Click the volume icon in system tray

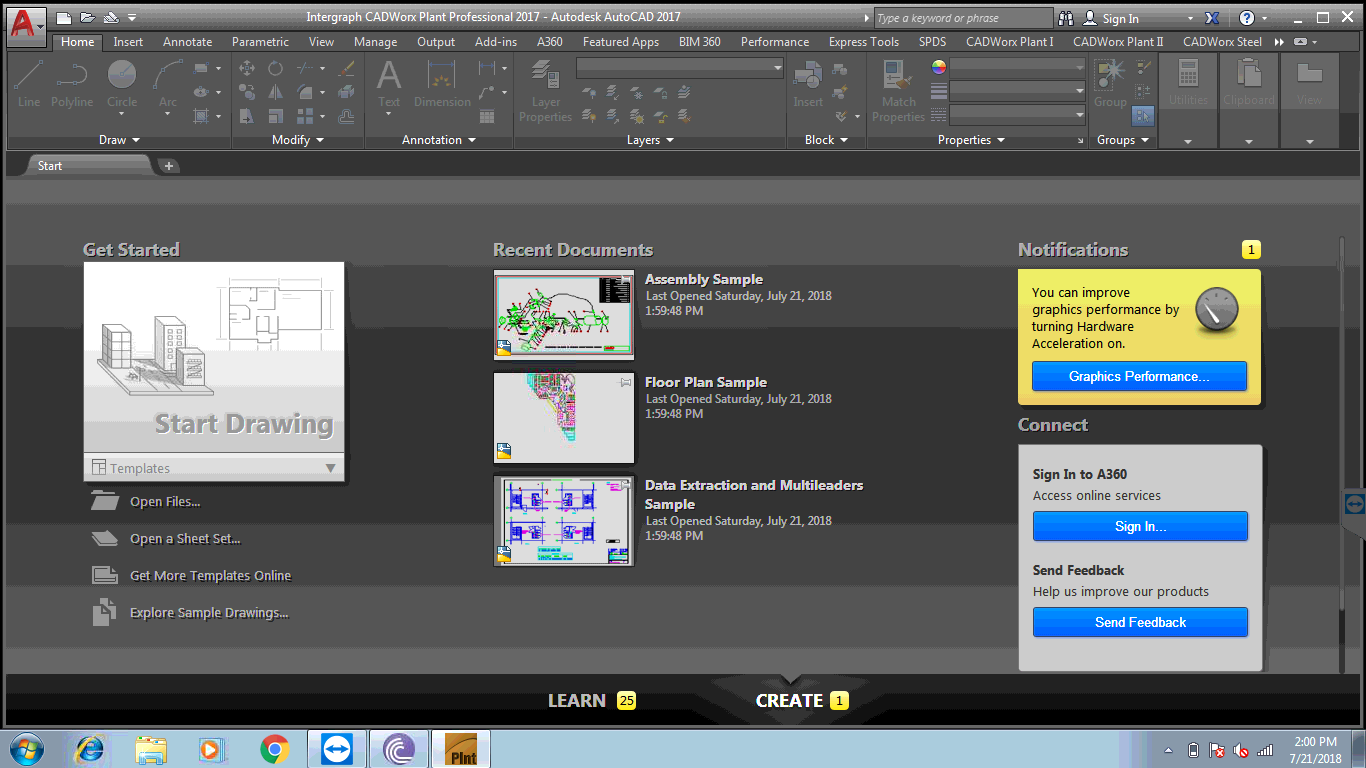click(1241, 750)
